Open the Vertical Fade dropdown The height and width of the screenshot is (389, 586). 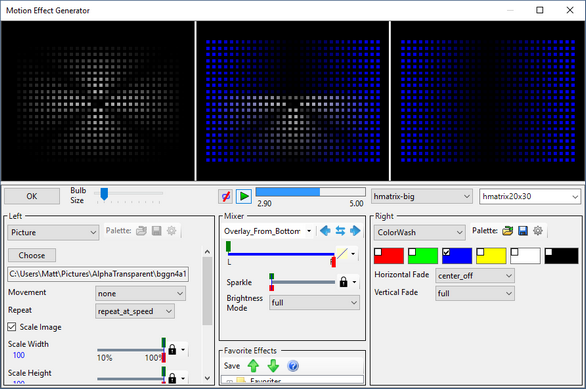pyautogui.click(x=475, y=294)
